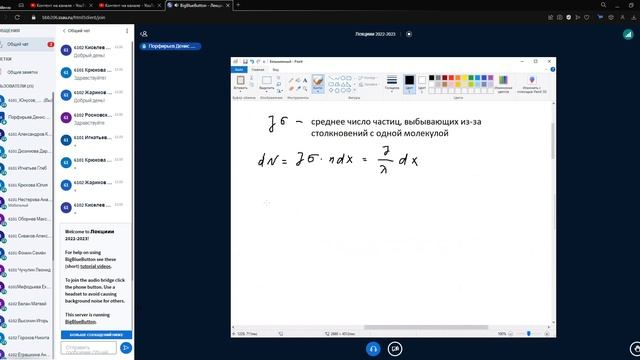Select the Eraser tool in Paint
The height and width of the screenshot is (360, 640).
(x=291, y=88)
